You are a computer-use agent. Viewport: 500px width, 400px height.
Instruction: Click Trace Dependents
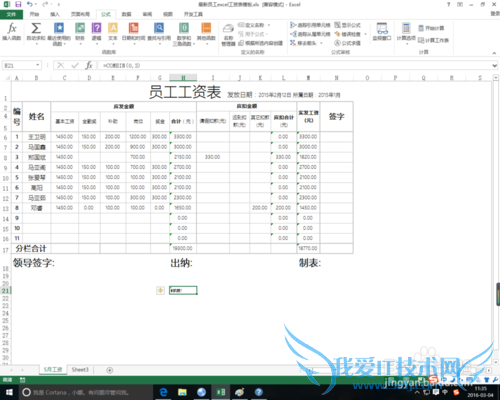310,34
